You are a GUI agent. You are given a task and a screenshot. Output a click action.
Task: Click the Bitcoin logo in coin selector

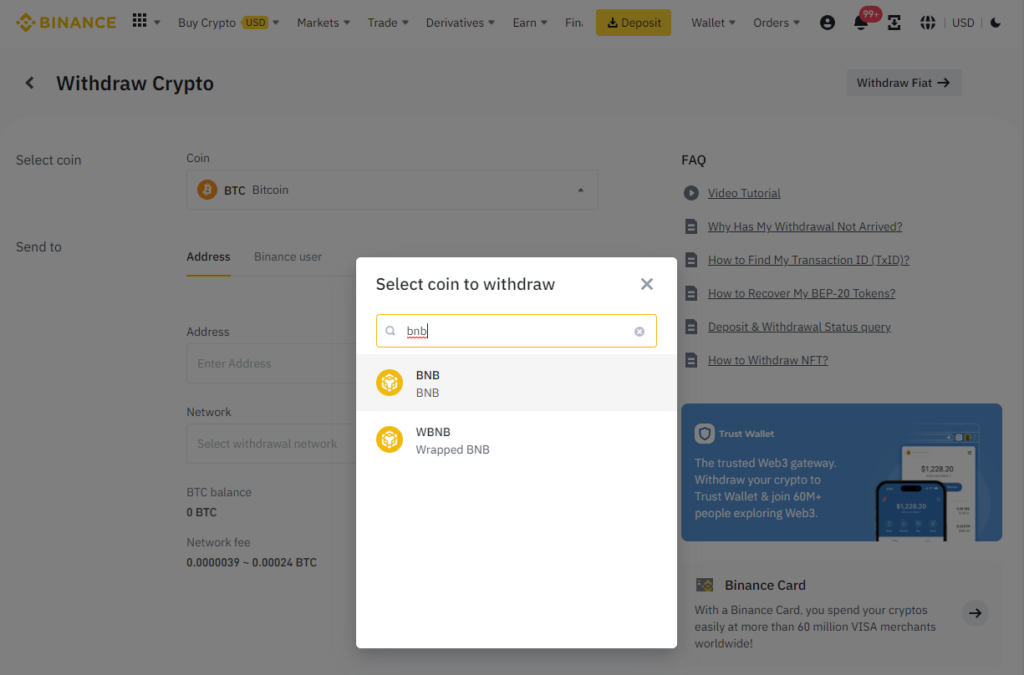pos(207,190)
